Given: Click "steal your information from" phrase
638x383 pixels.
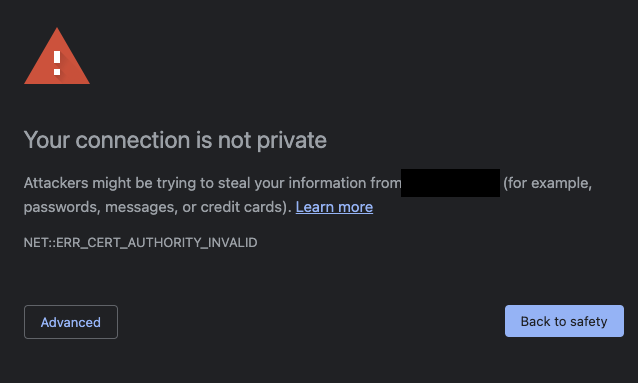Looking at the screenshot, I should [310, 183].
